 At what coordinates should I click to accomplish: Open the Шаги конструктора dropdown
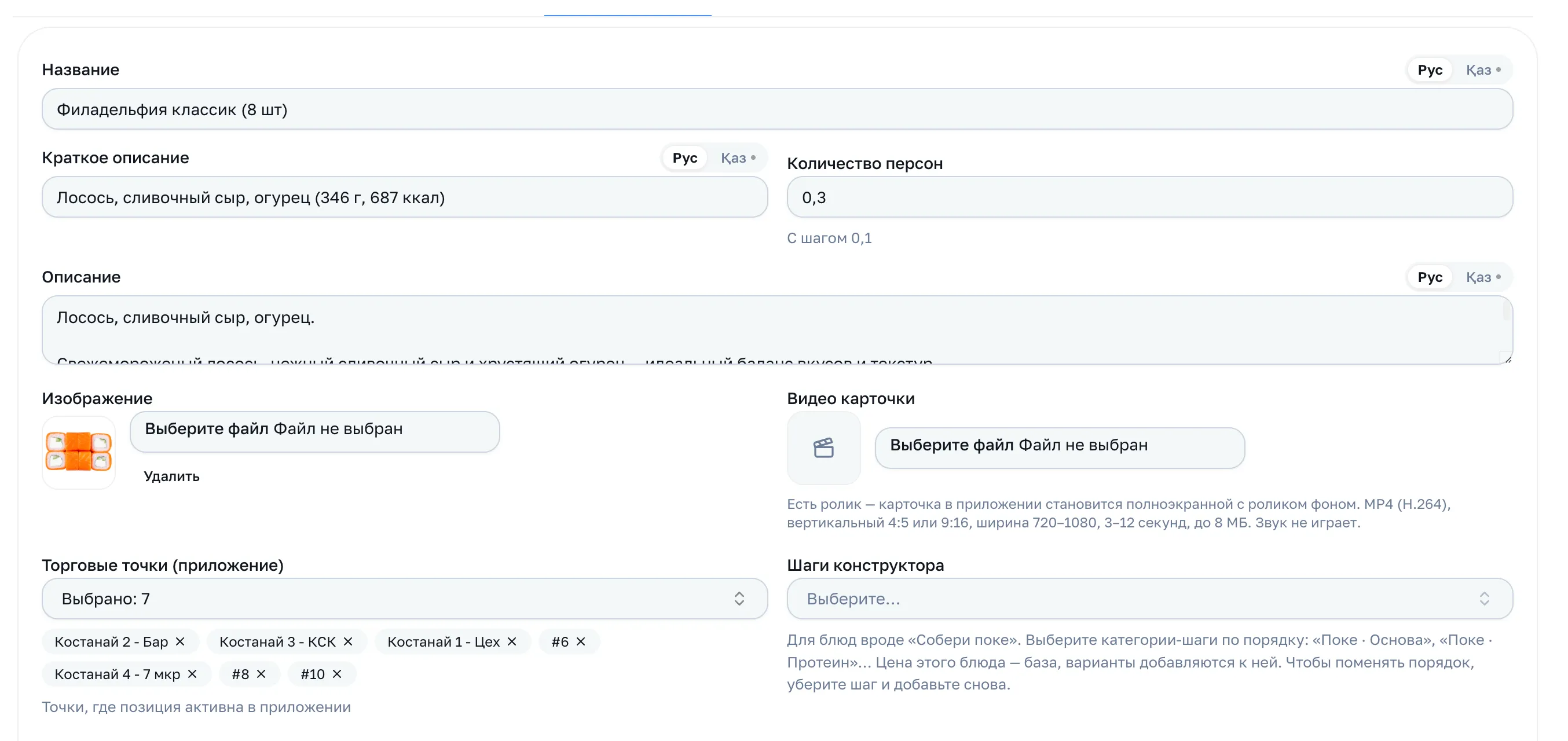point(1150,599)
